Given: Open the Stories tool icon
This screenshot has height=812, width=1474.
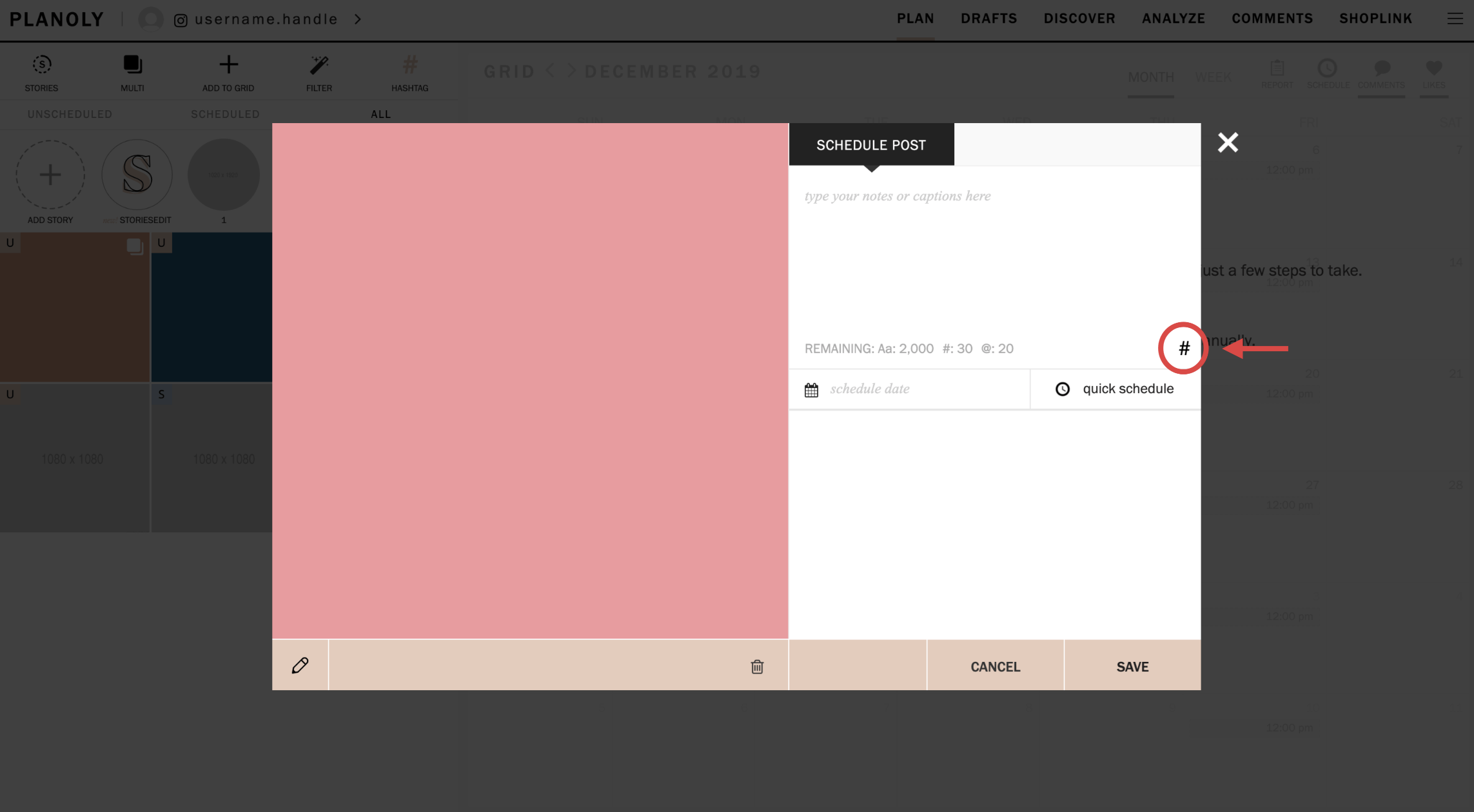Looking at the screenshot, I should [x=42, y=65].
